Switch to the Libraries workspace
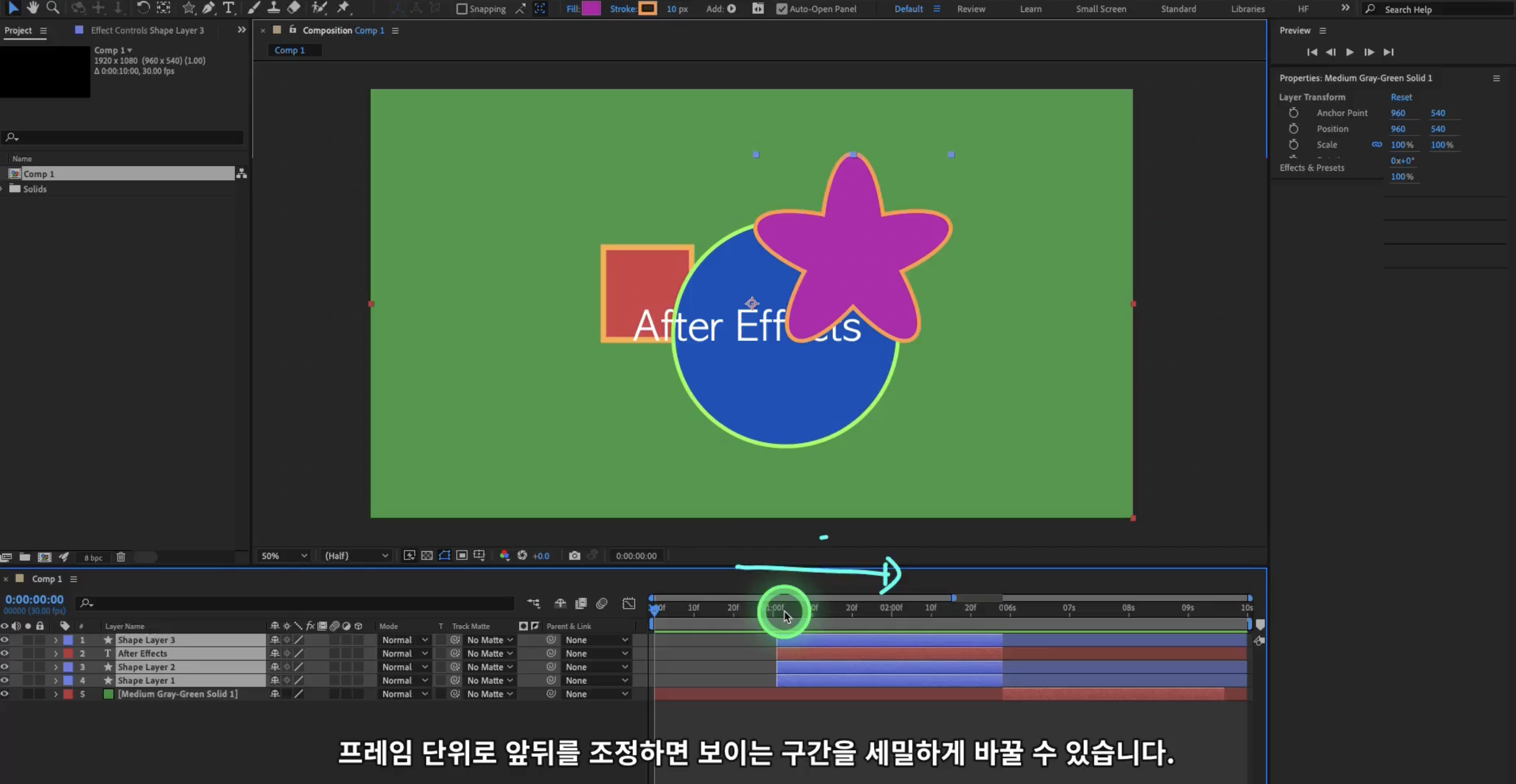This screenshot has width=1516, height=784. click(1247, 9)
